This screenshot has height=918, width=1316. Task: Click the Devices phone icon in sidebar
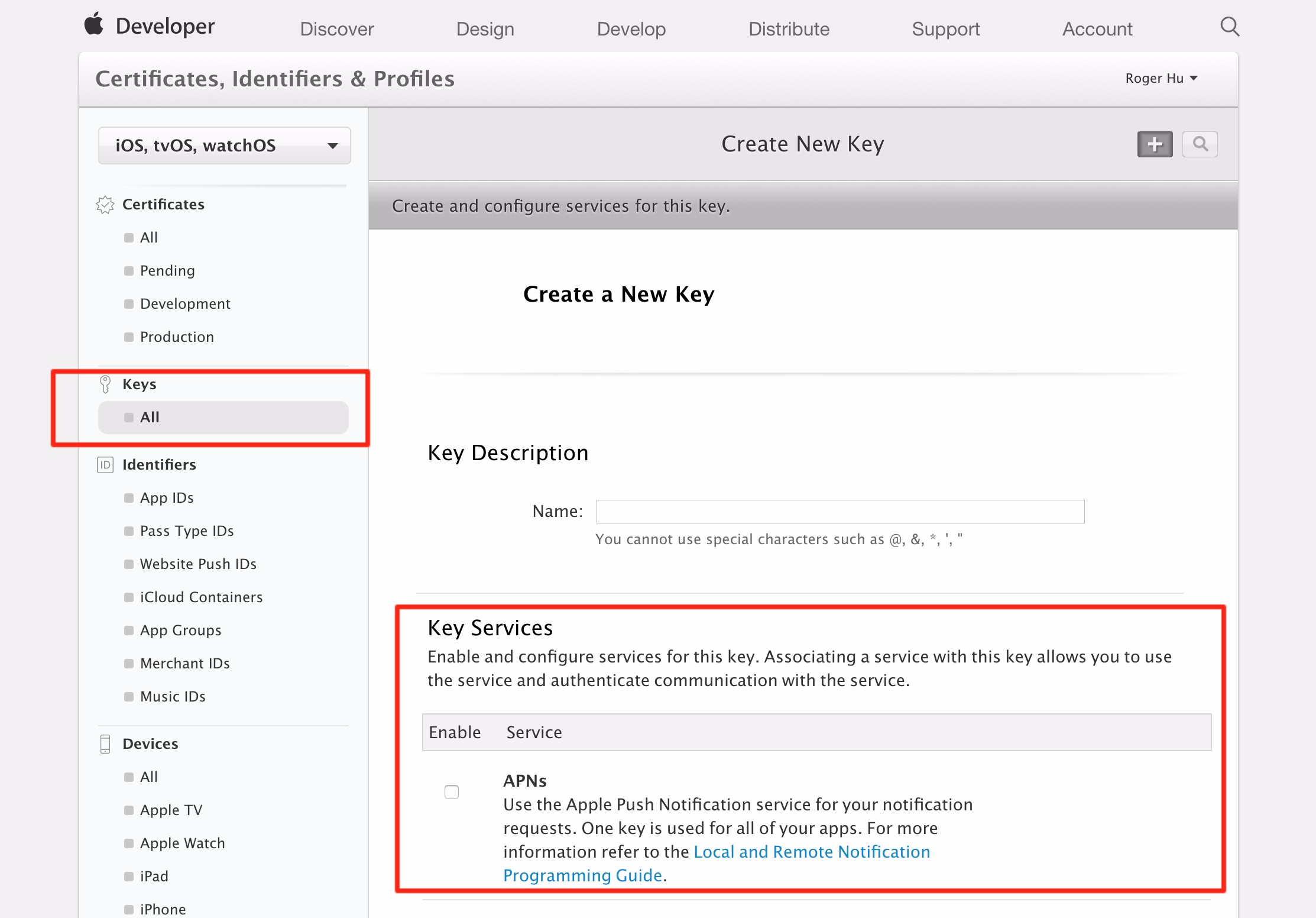[x=105, y=744]
